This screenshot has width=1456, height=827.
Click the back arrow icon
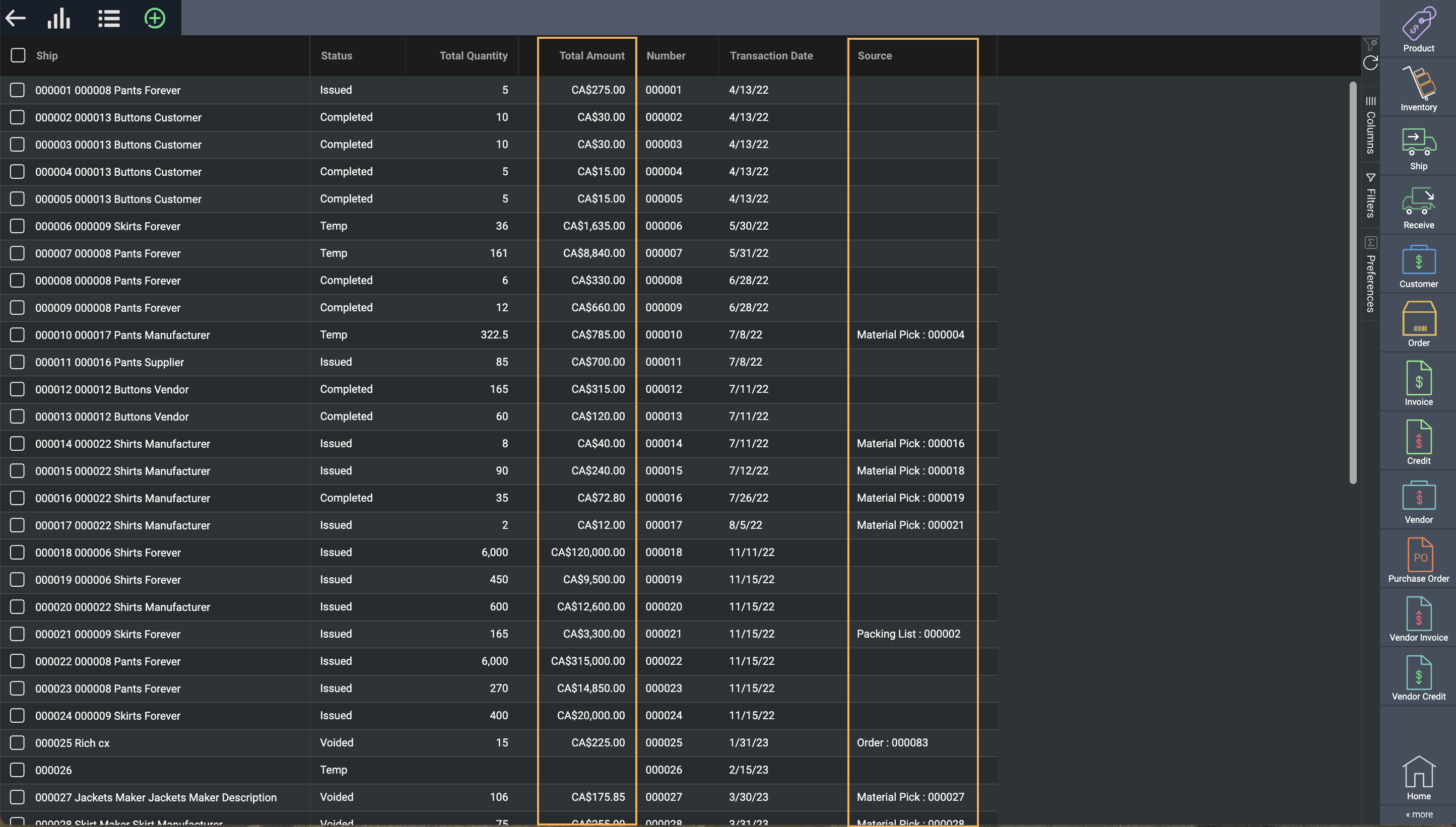click(x=15, y=18)
